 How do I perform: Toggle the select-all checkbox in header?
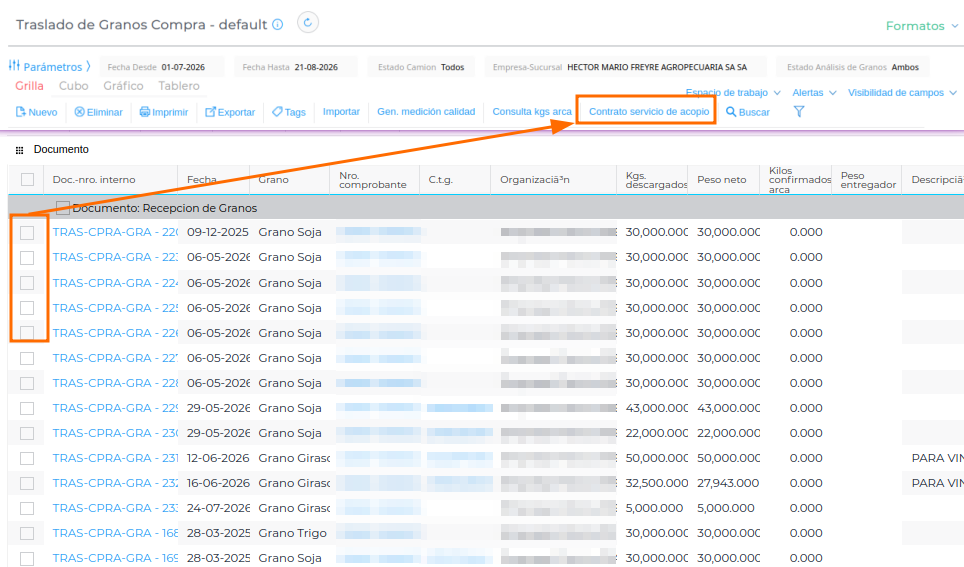(27, 180)
